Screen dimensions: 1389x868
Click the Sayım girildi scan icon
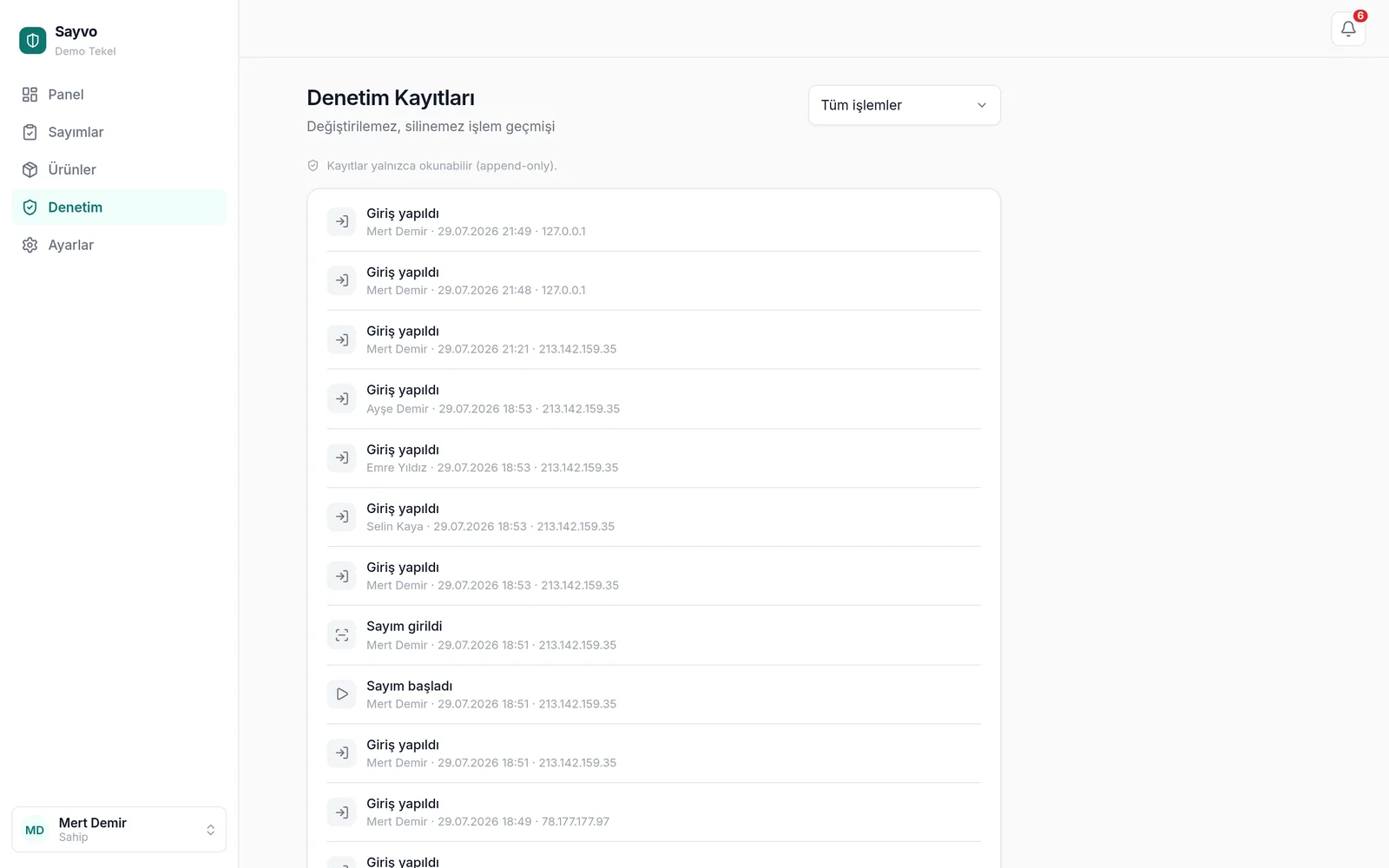[342, 635]
